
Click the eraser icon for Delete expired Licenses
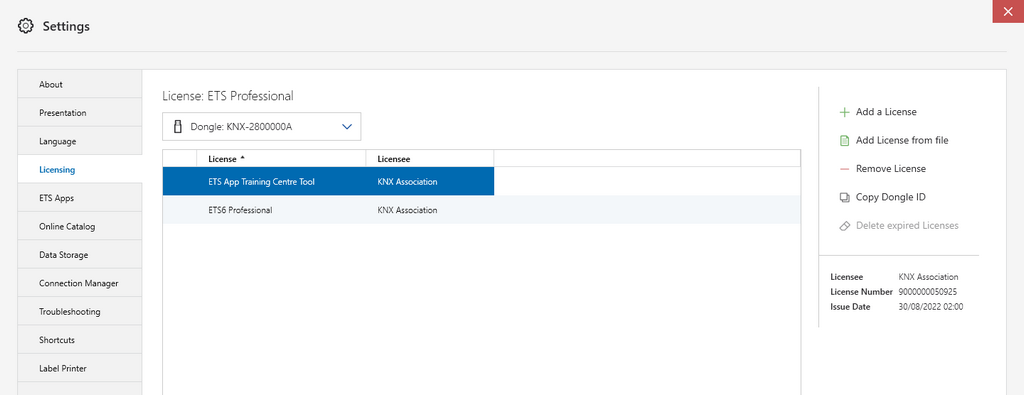click(x=844, y=226)
